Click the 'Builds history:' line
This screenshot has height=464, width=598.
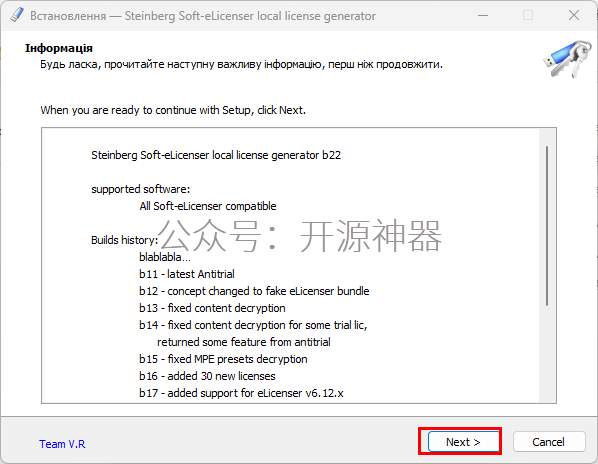(124, 240)
